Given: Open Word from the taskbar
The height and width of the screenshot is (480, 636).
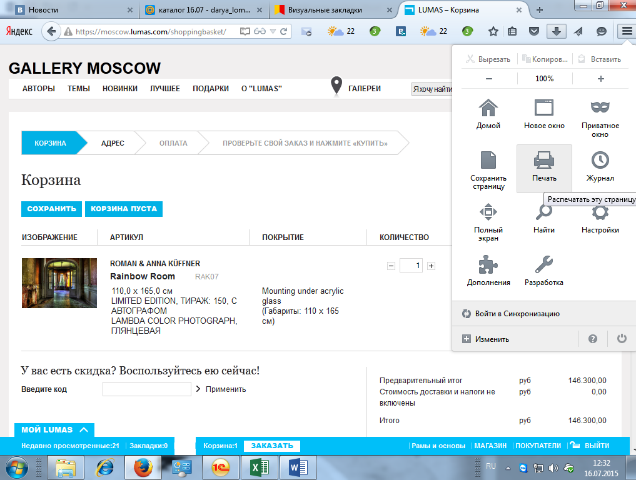Looking at the screenshot, I should 298,468.
